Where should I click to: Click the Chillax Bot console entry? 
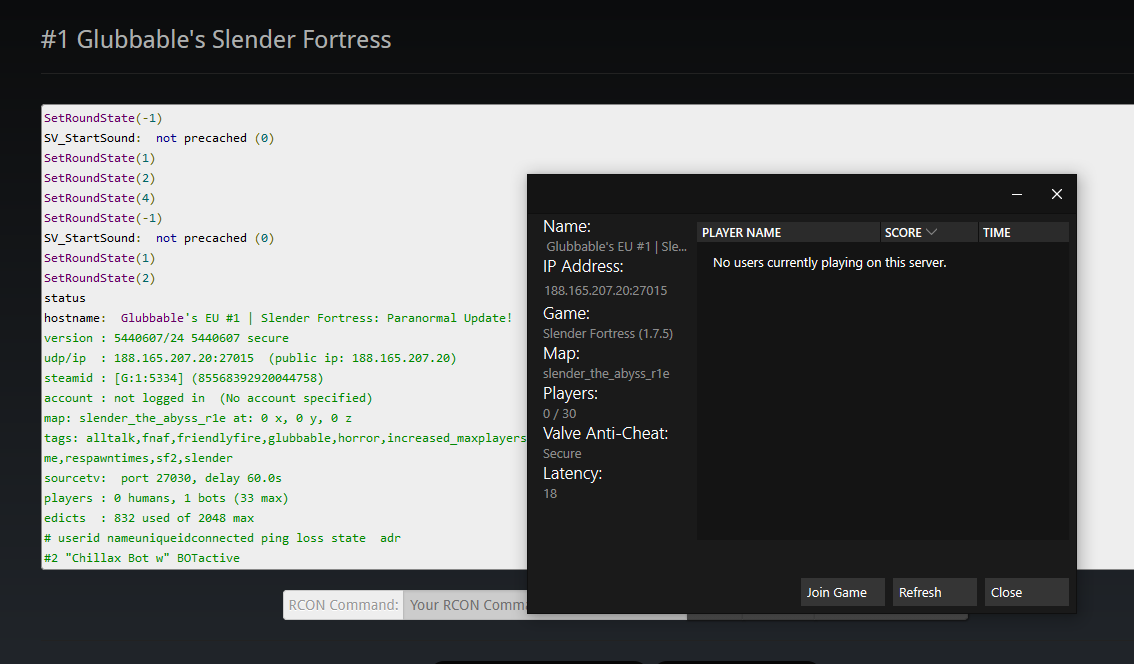(x=142, y=558)
